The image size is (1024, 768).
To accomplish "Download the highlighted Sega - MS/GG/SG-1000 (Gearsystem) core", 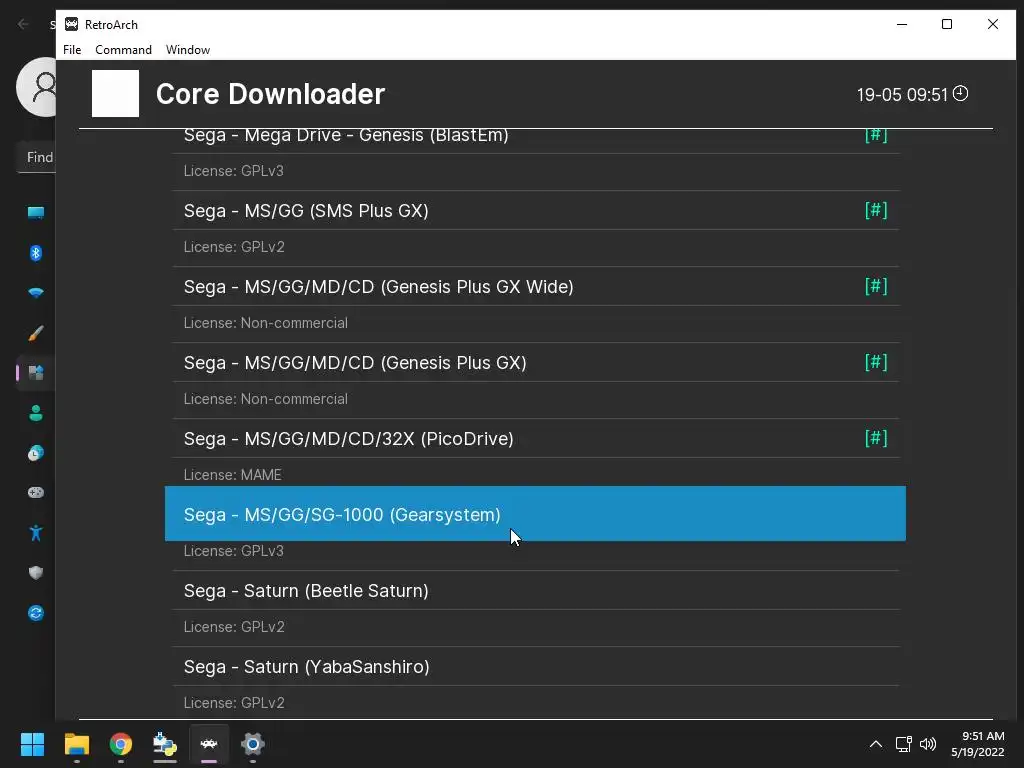I will [x=536, y=513].
